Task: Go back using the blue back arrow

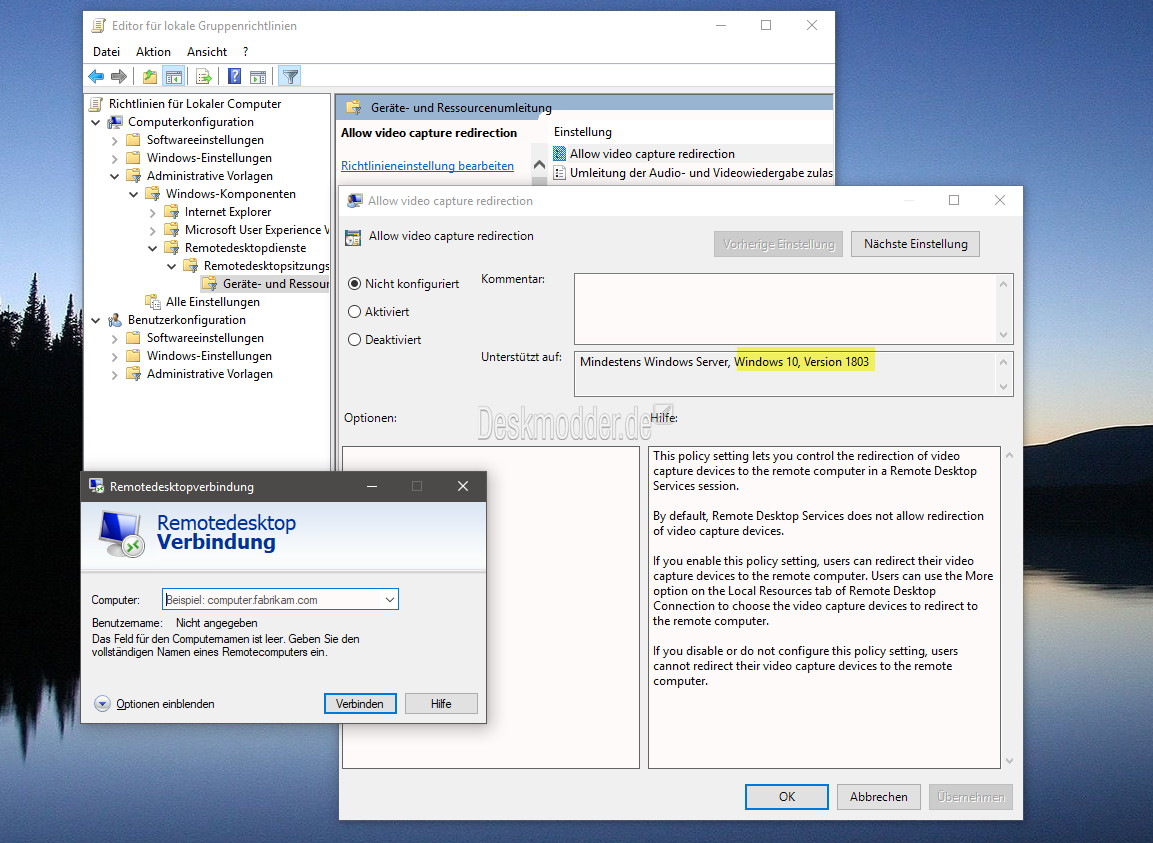Action: pyautogui.click(x=96, y=77)
